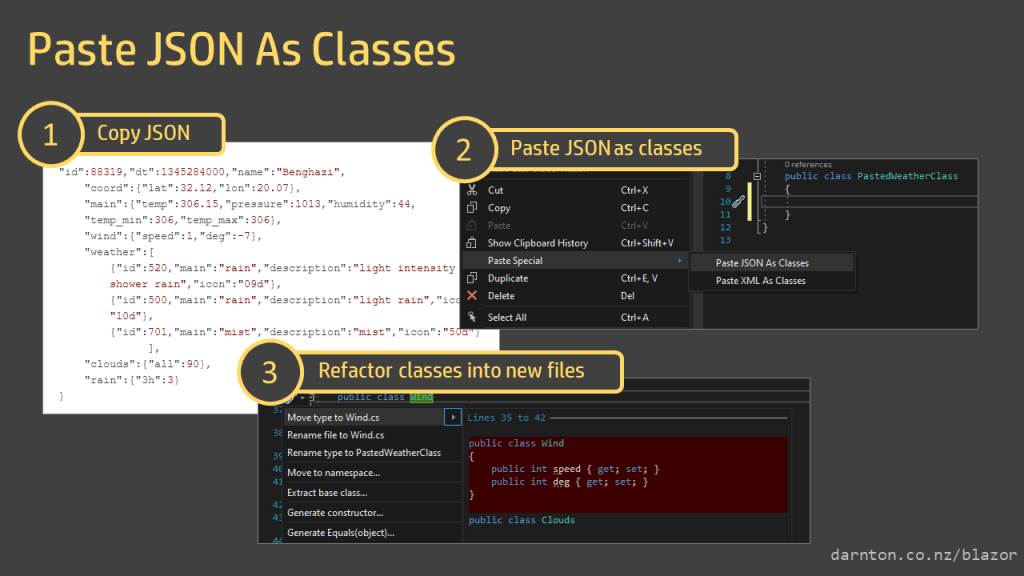This screenshot has width=1024, height=576.
Task: Choose Paste JSON As Classes
Action: pyautogui.click(x=762, y=263)
